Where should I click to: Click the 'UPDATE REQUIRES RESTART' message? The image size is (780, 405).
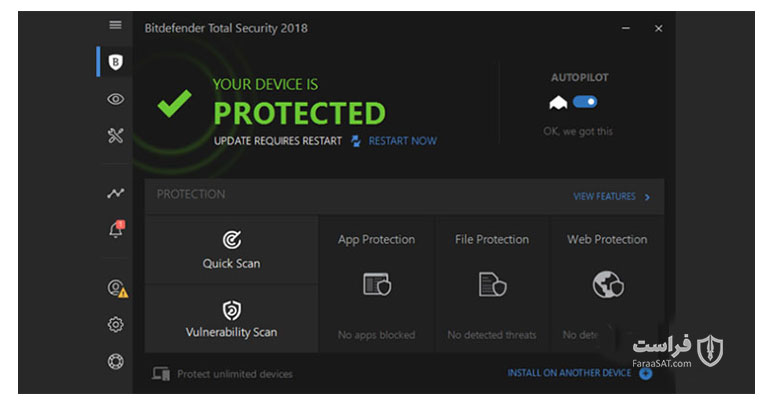point(278,141)
